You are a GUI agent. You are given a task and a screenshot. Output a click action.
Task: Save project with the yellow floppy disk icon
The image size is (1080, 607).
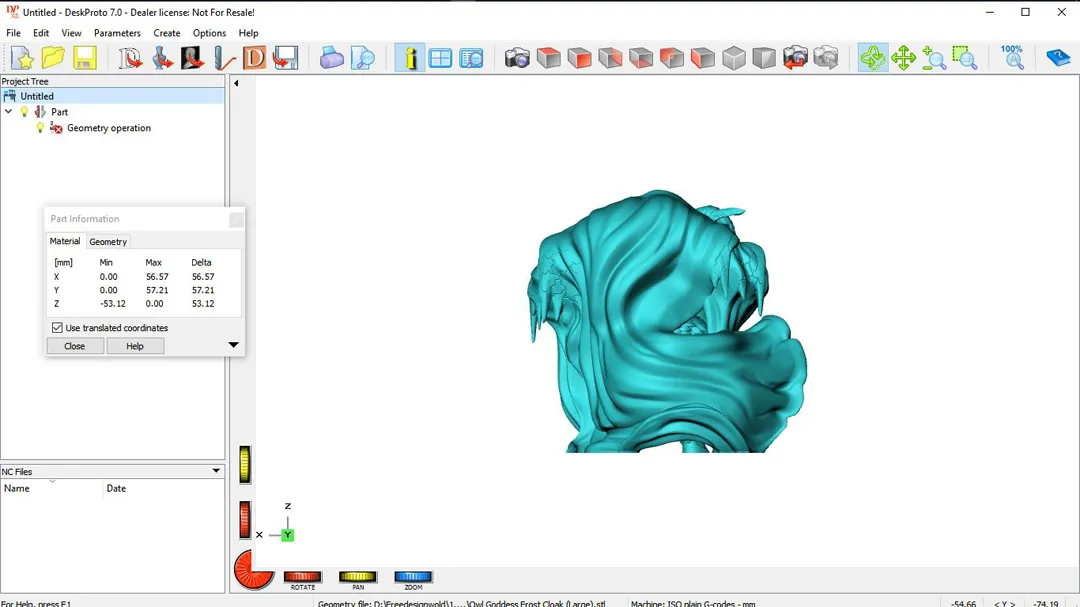(x=85, y=58)
